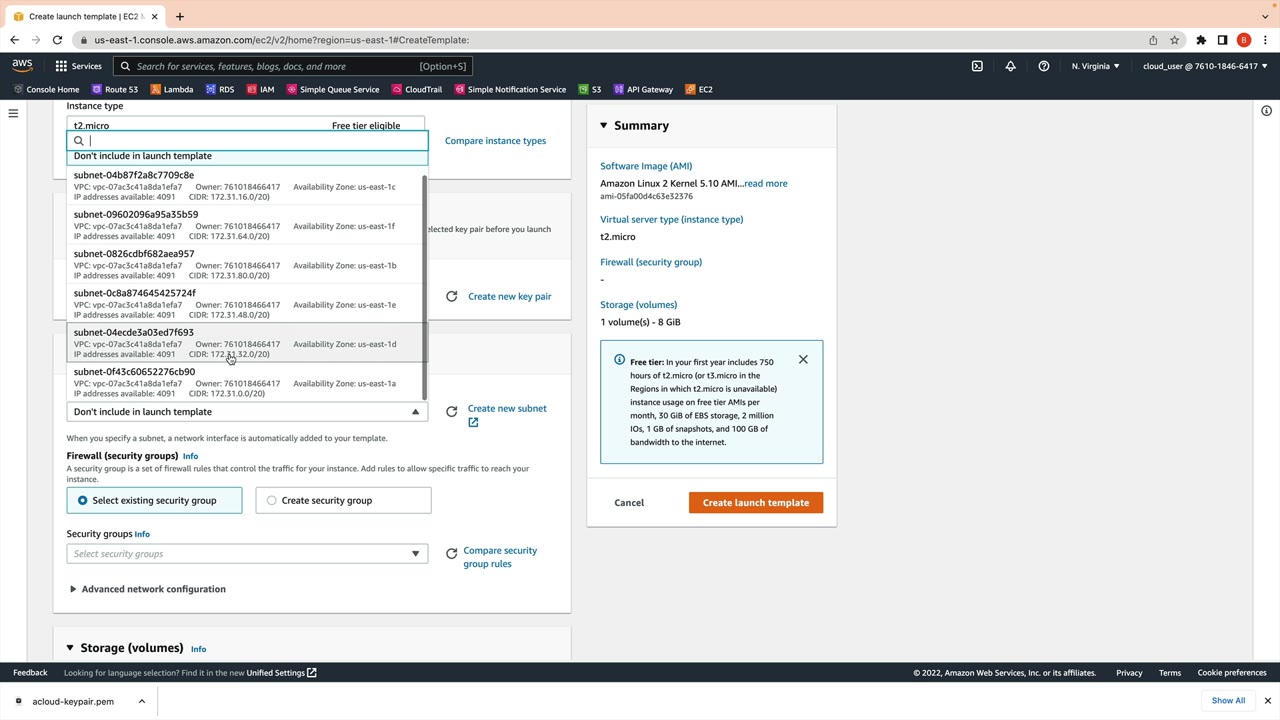Open Create new key pair link
The height and width of the screenshot is (720, 1280).
point(509,296)
